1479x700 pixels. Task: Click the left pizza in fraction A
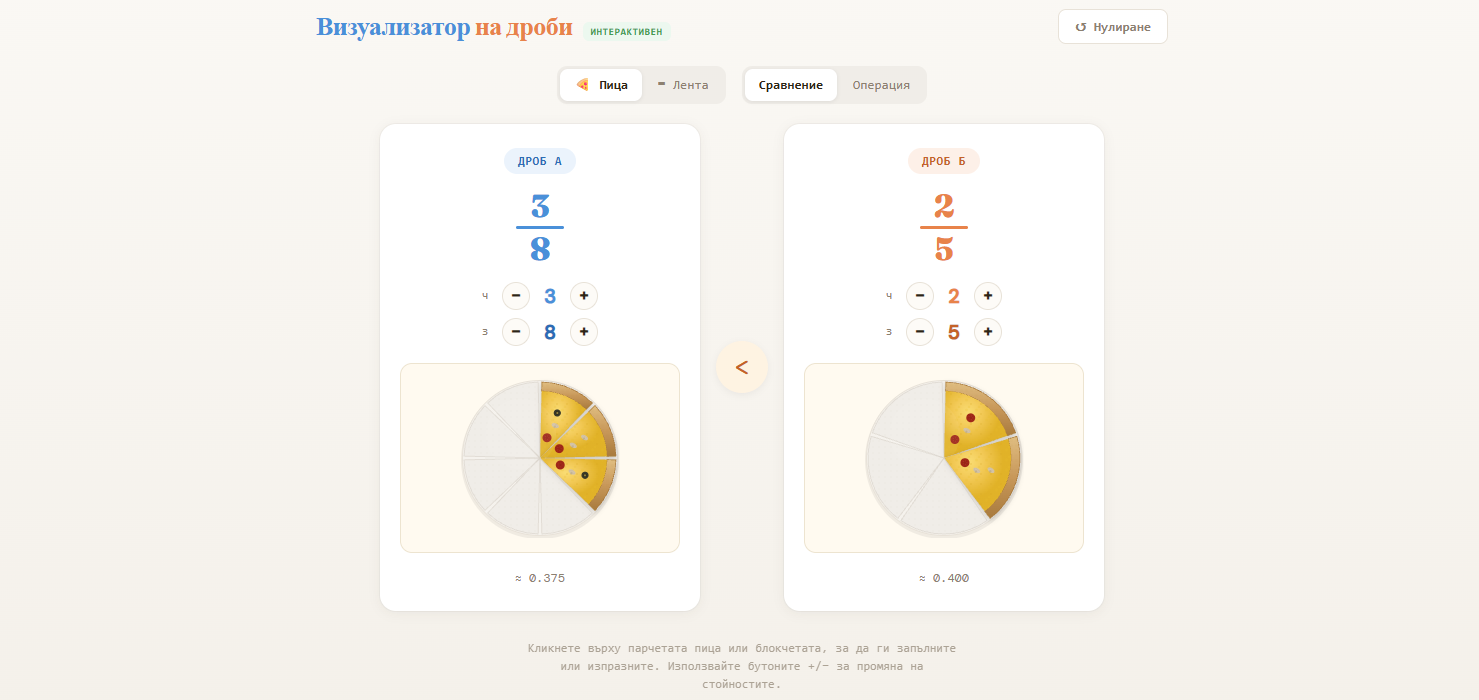(x=540, y=459)
